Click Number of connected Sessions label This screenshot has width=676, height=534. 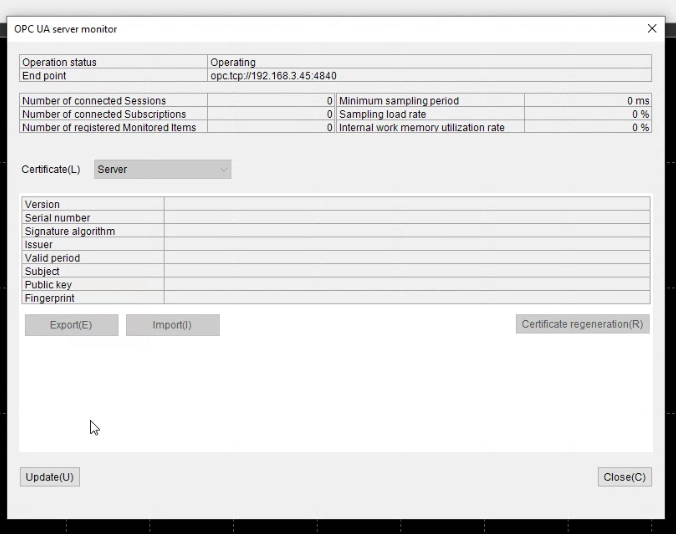click(x=94, y=101)
